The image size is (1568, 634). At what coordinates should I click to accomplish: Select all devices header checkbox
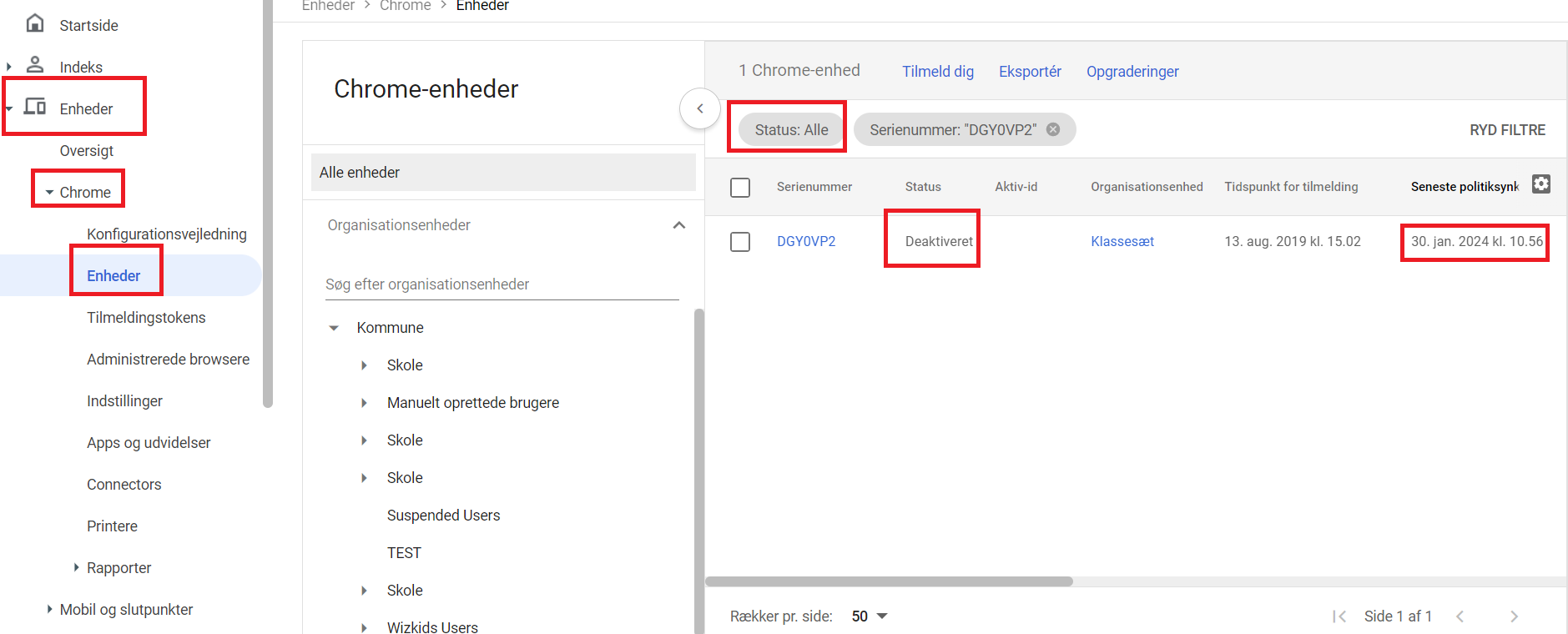pos(740,187)
